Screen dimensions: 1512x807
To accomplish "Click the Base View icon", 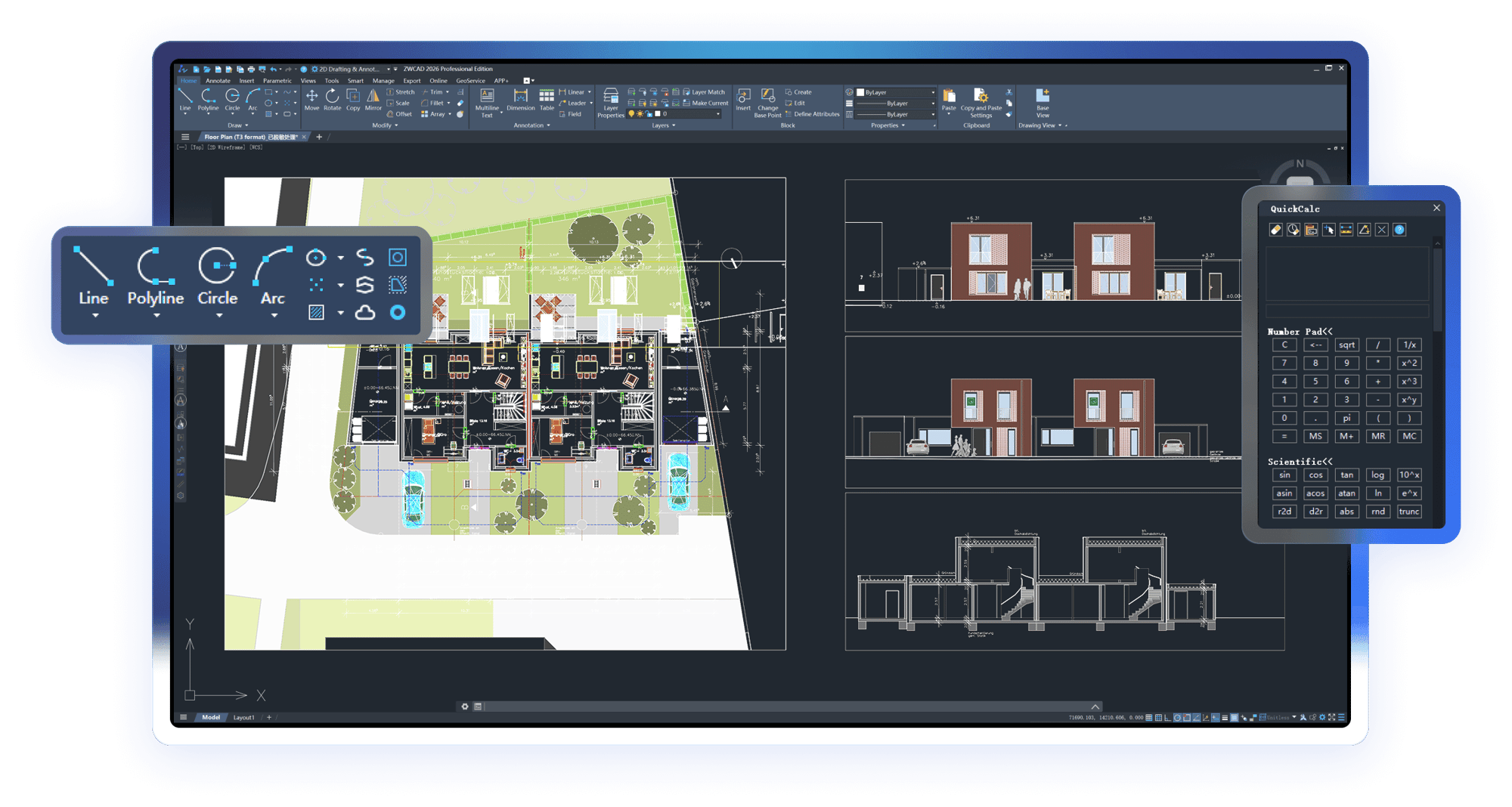I will (x=1043, y=101).
